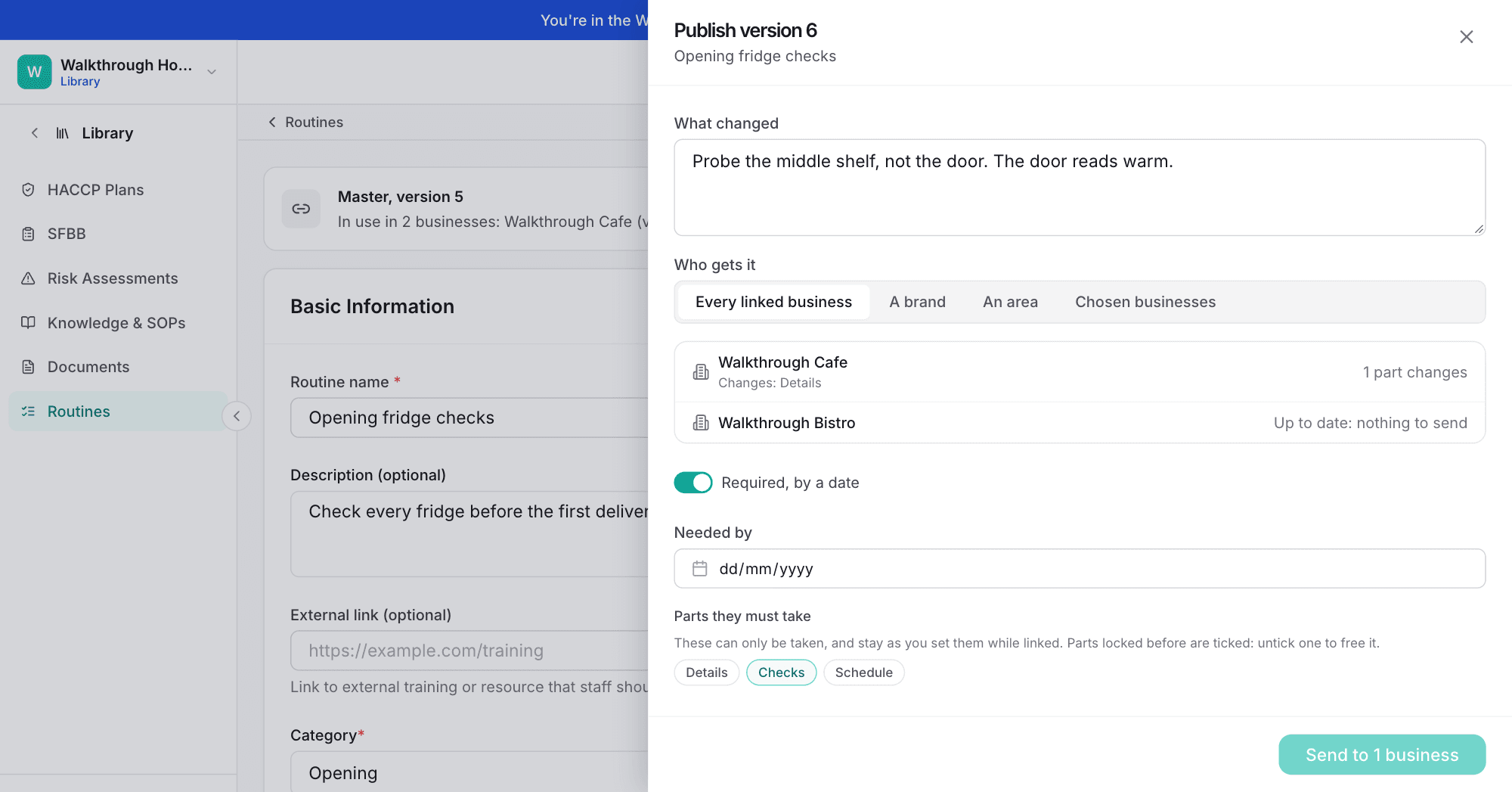Click '1 part changes' text
Screen dimensions: 1512x792
1414,372
